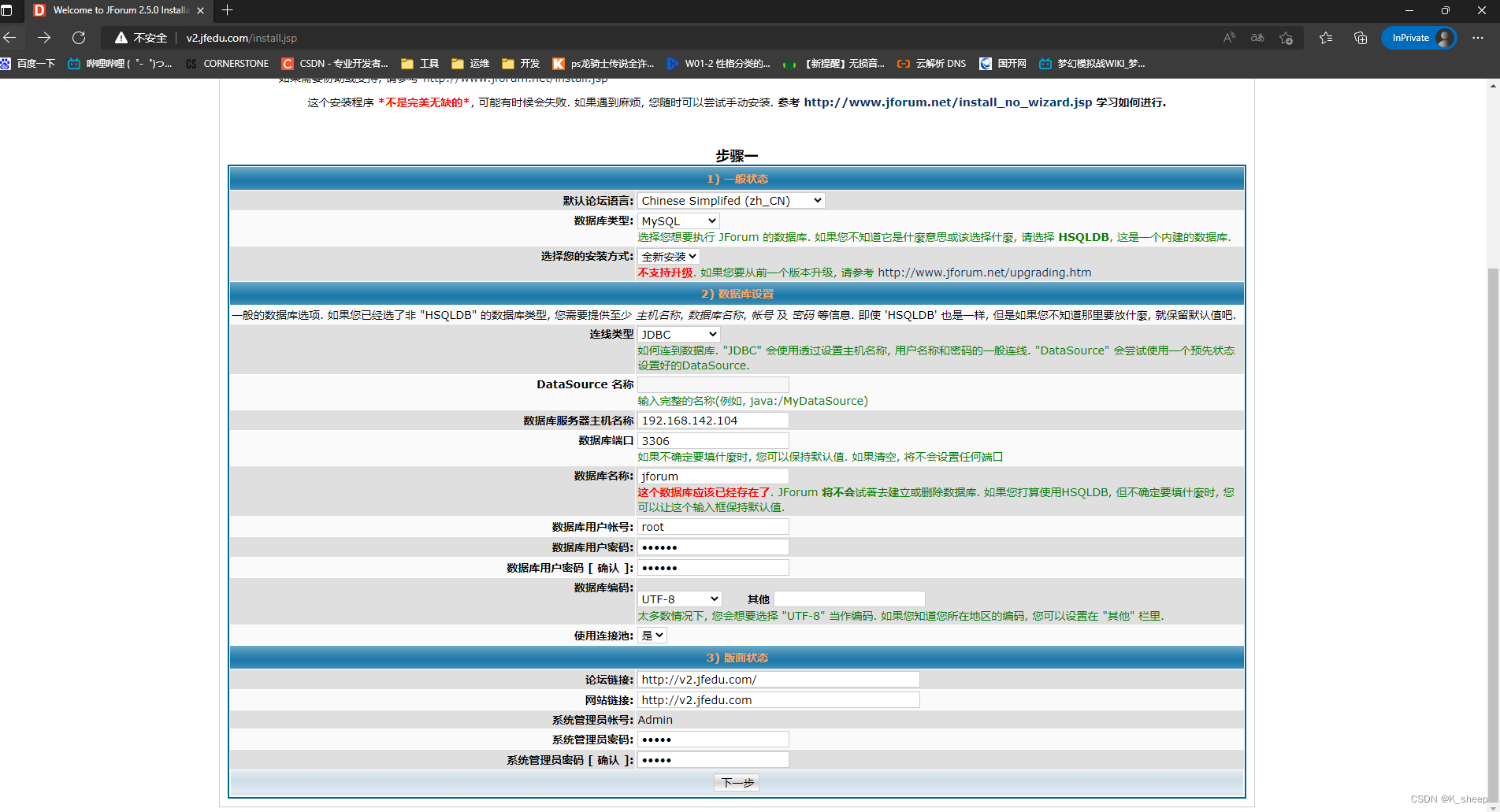Click the database password confirmation field
This screenshot has width=1500, height=812.
[x=713, y=568]
